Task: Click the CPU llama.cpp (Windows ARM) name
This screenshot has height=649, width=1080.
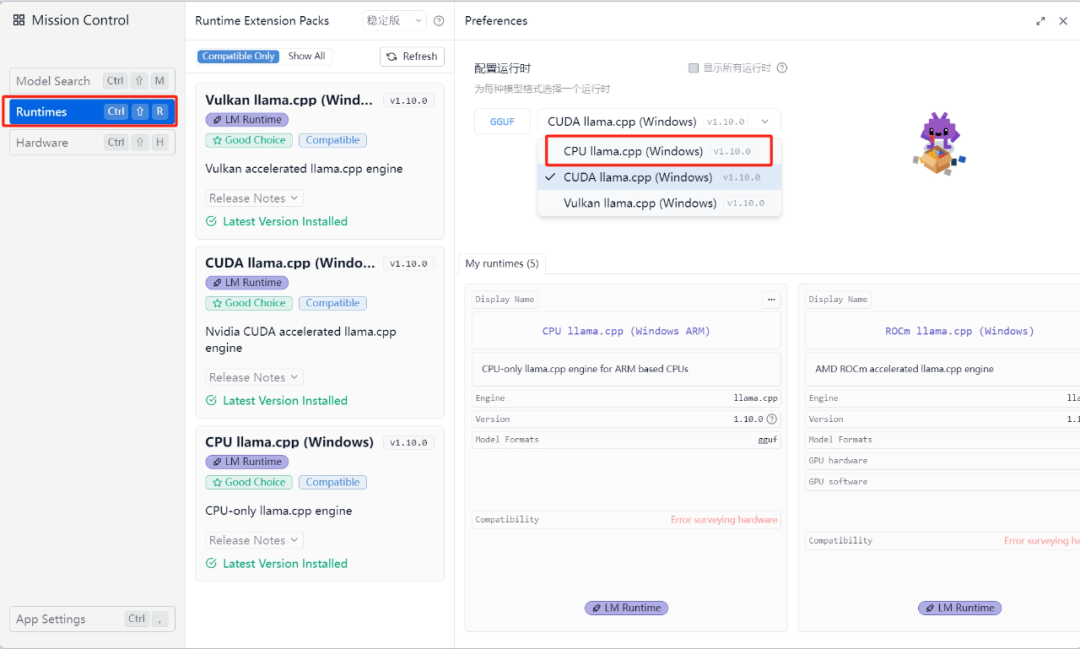Action: coord(625,331)
